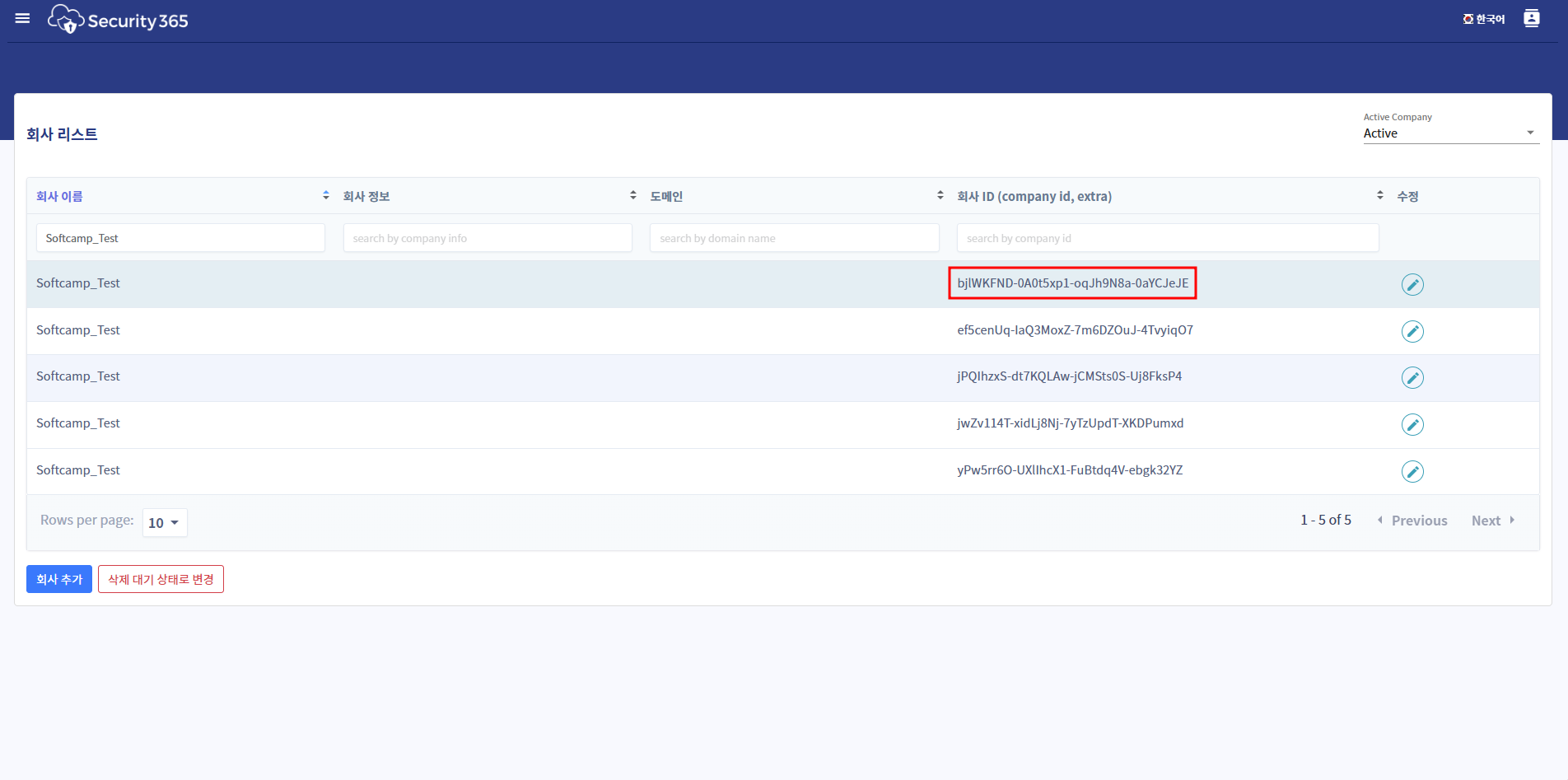Edit company with ID starting bjlWKFND
1568x780 pixels.
(x=1412, y=284)
